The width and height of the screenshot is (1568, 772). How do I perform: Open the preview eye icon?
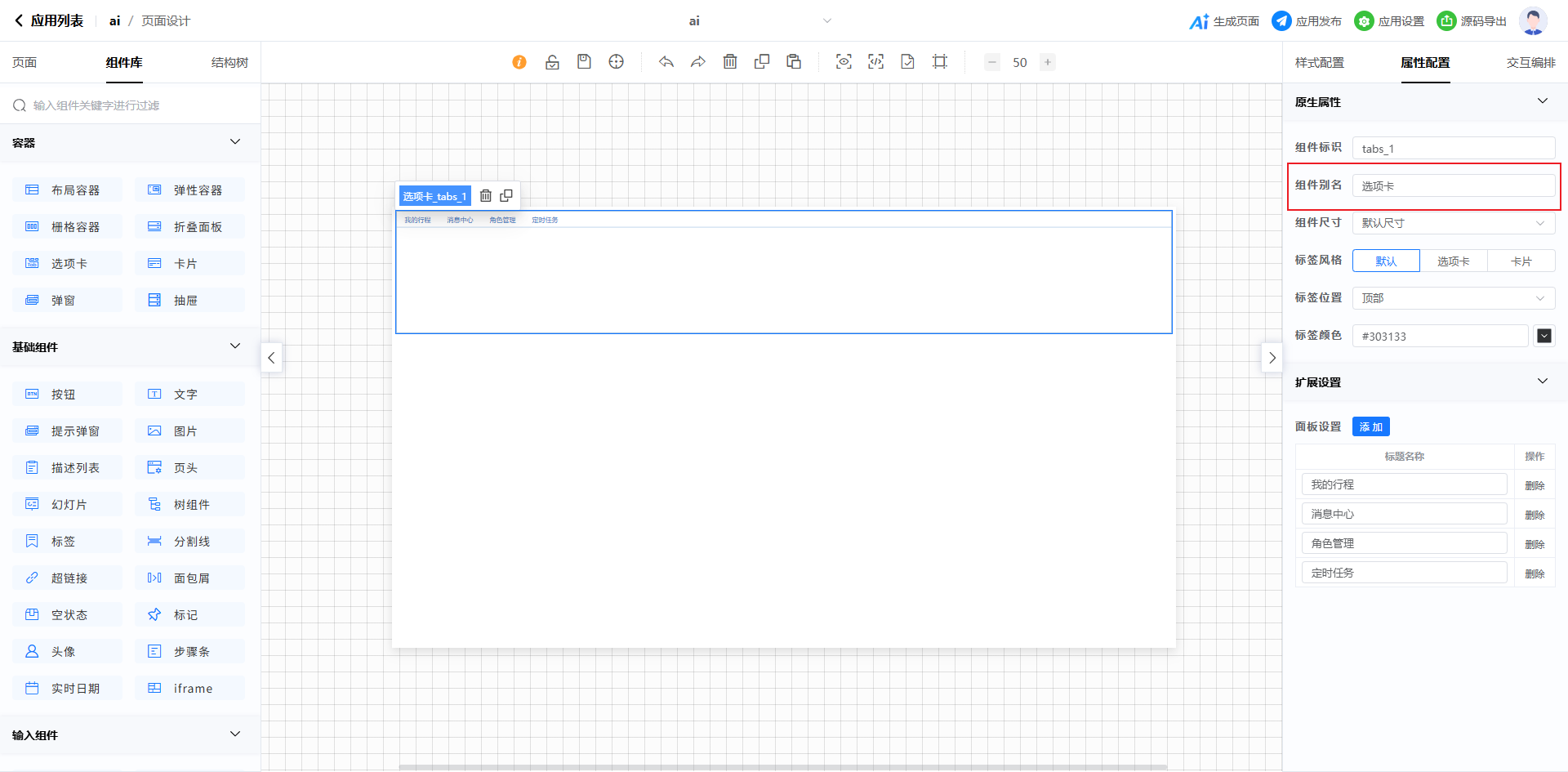coord(844,62)
